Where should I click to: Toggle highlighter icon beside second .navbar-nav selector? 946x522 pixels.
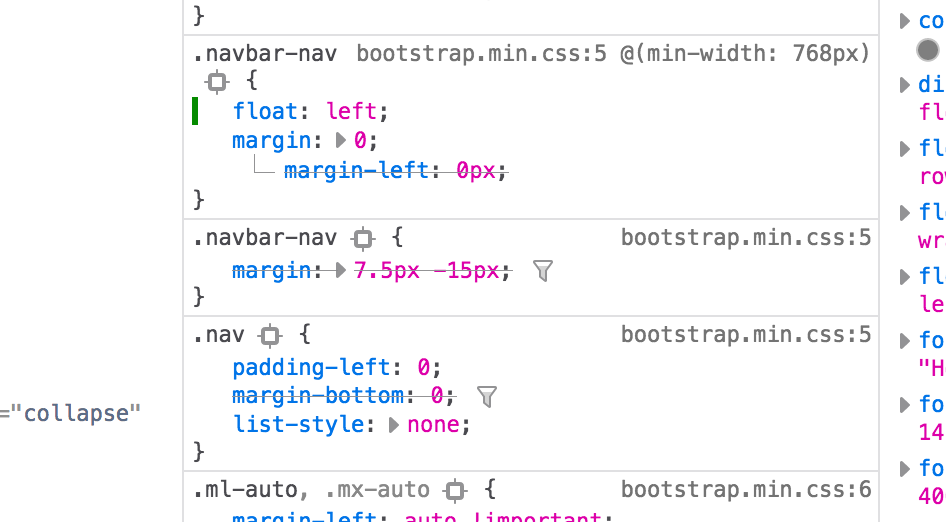[x=364, y=239]
